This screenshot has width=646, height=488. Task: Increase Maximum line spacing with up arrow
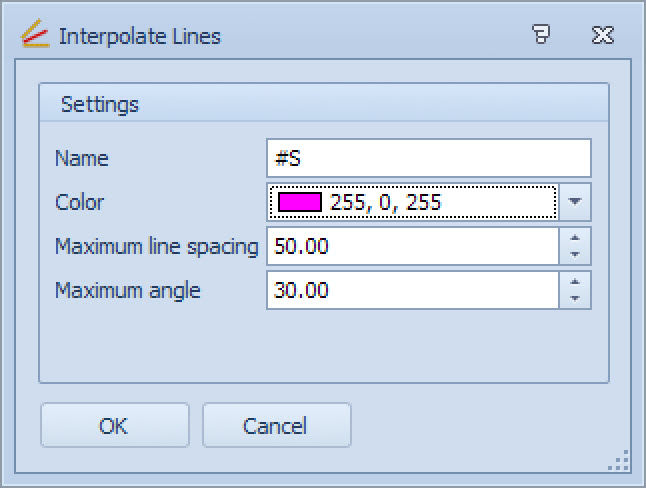pos(575,239)
